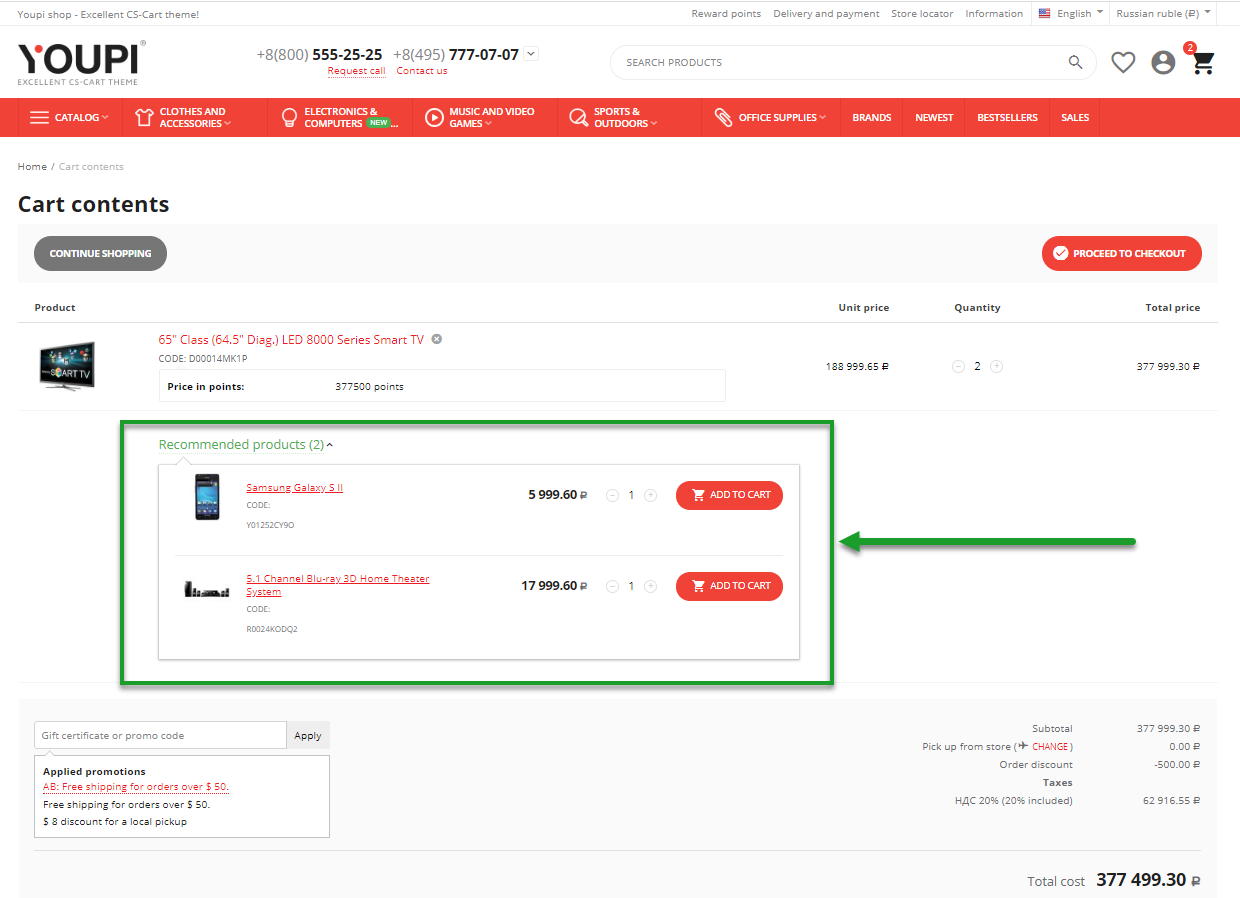Click the Total cost 377 499.30 amount
1240x898 pixels.
1148,880
